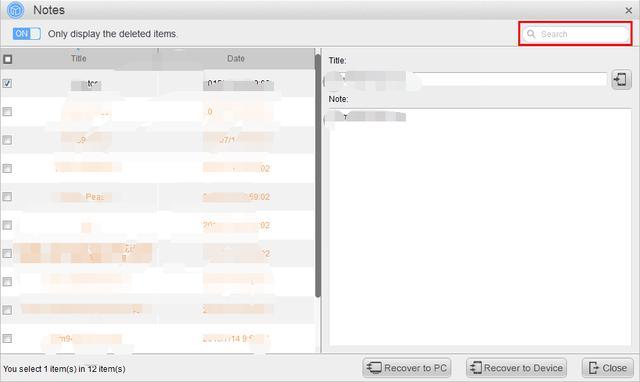Check the ninth note row checkbox
The height and width of the screenshot is (382, 640).
[7, 310]
